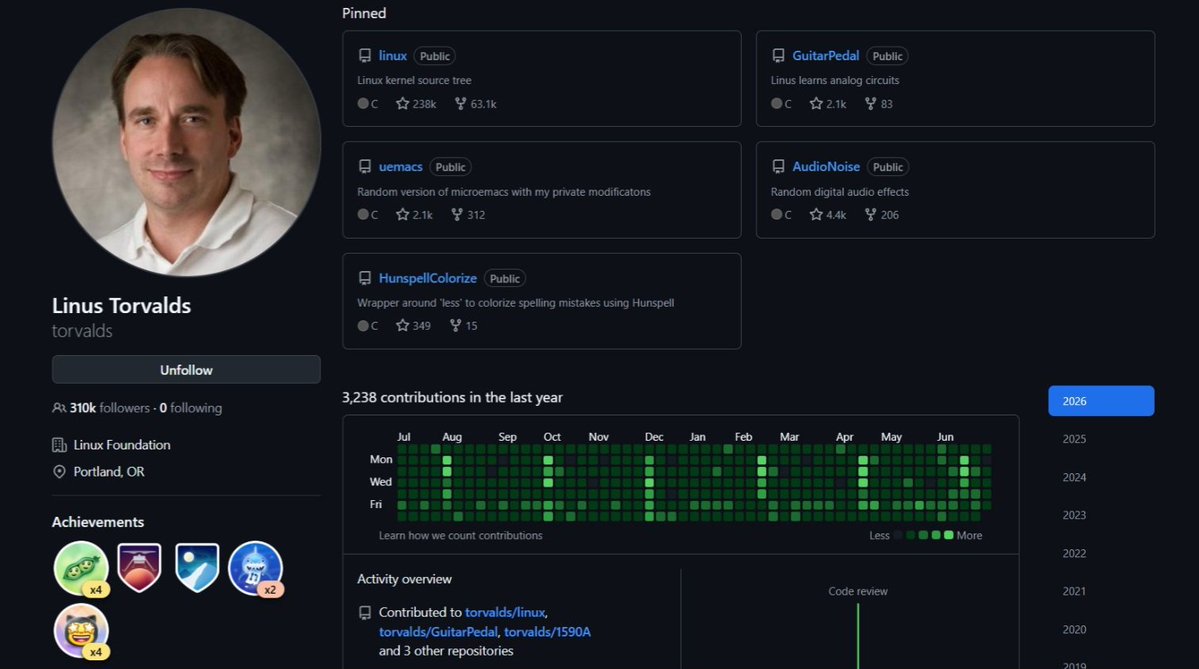Click GuitarPedal star count 2.1k

pos(827,104)
